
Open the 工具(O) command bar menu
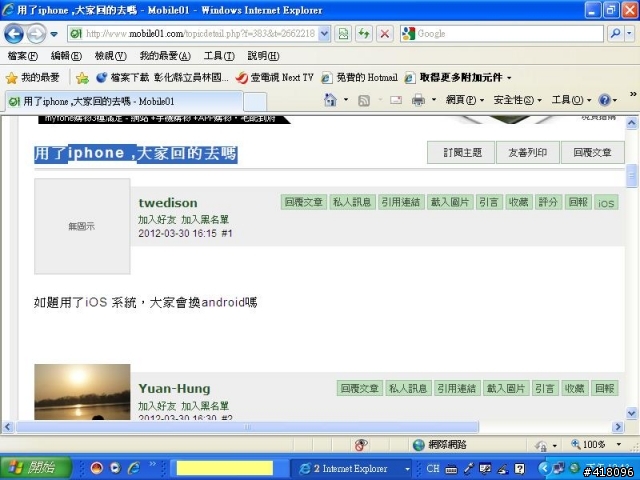coord(571,100)
